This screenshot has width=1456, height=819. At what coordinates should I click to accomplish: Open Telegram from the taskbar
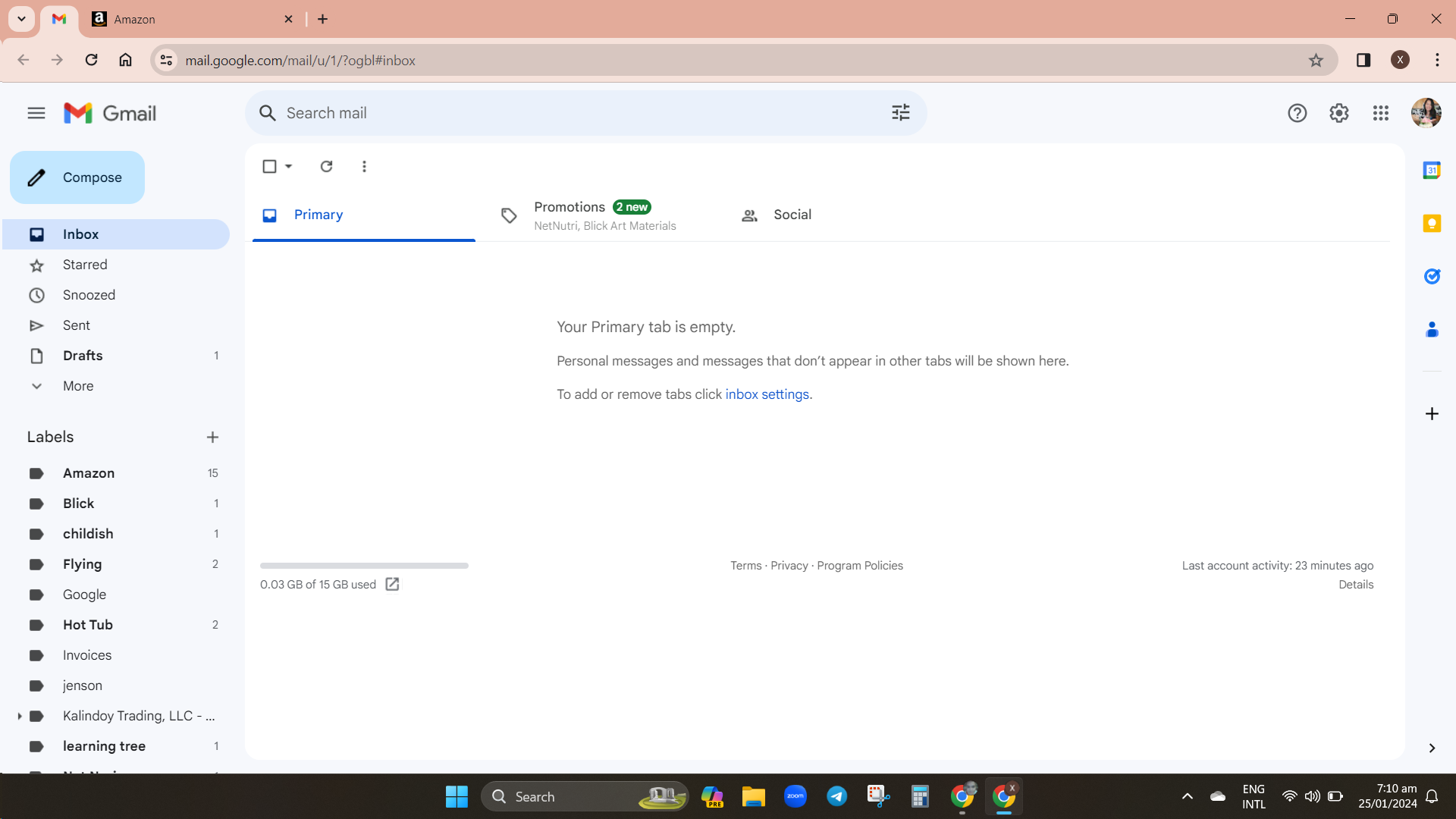836,796
